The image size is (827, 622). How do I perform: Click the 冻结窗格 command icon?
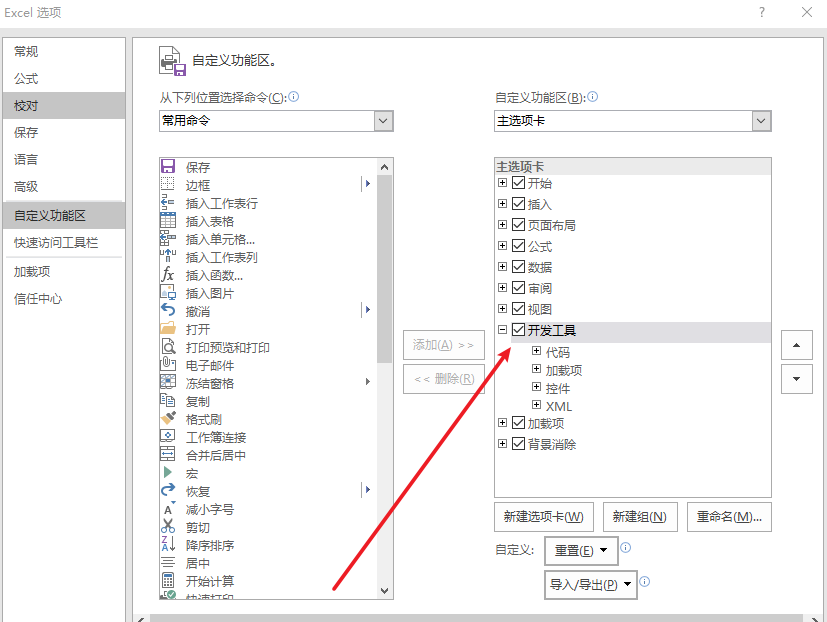168,382
